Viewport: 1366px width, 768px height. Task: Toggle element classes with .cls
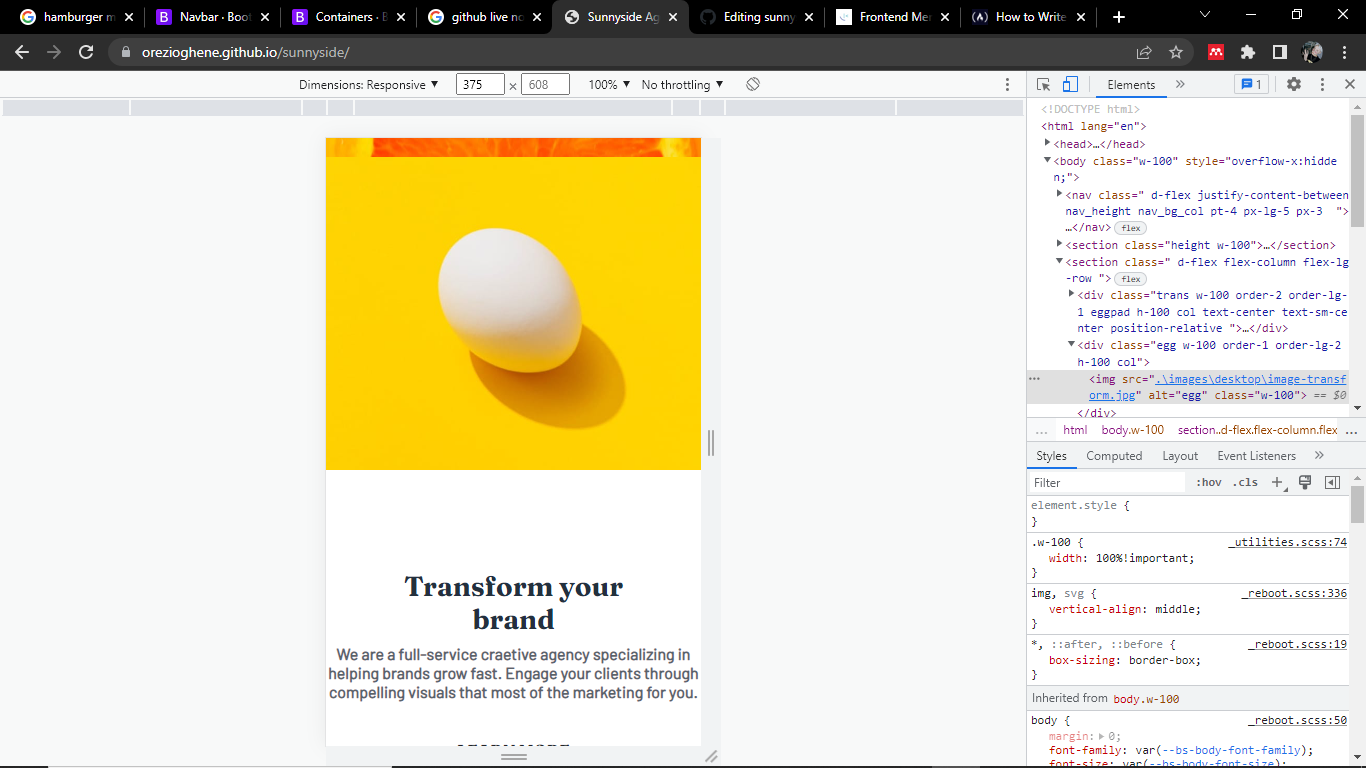pyautogui.click(x=1246, y=482)
